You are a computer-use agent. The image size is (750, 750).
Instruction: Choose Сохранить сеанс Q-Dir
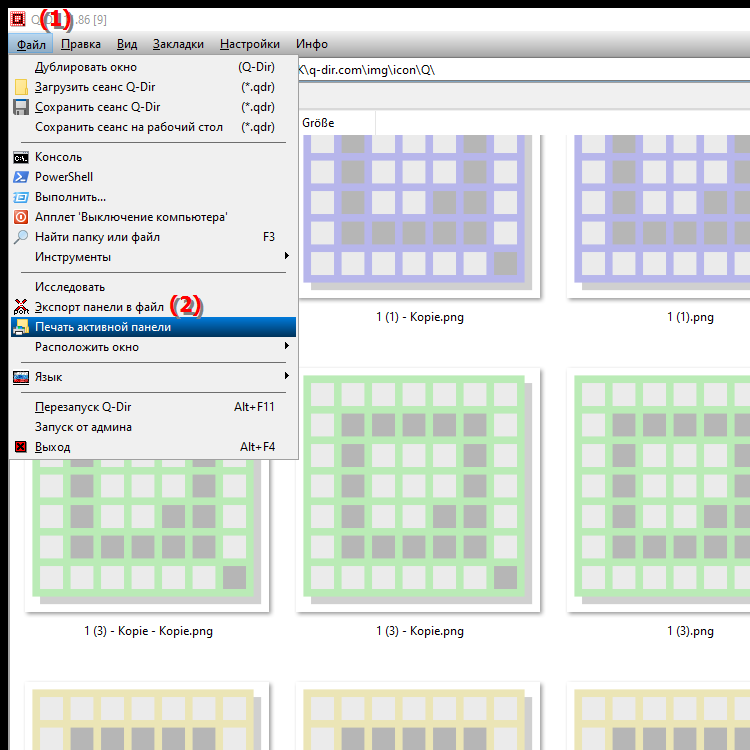pyautogui.click(x=153, y=107)
